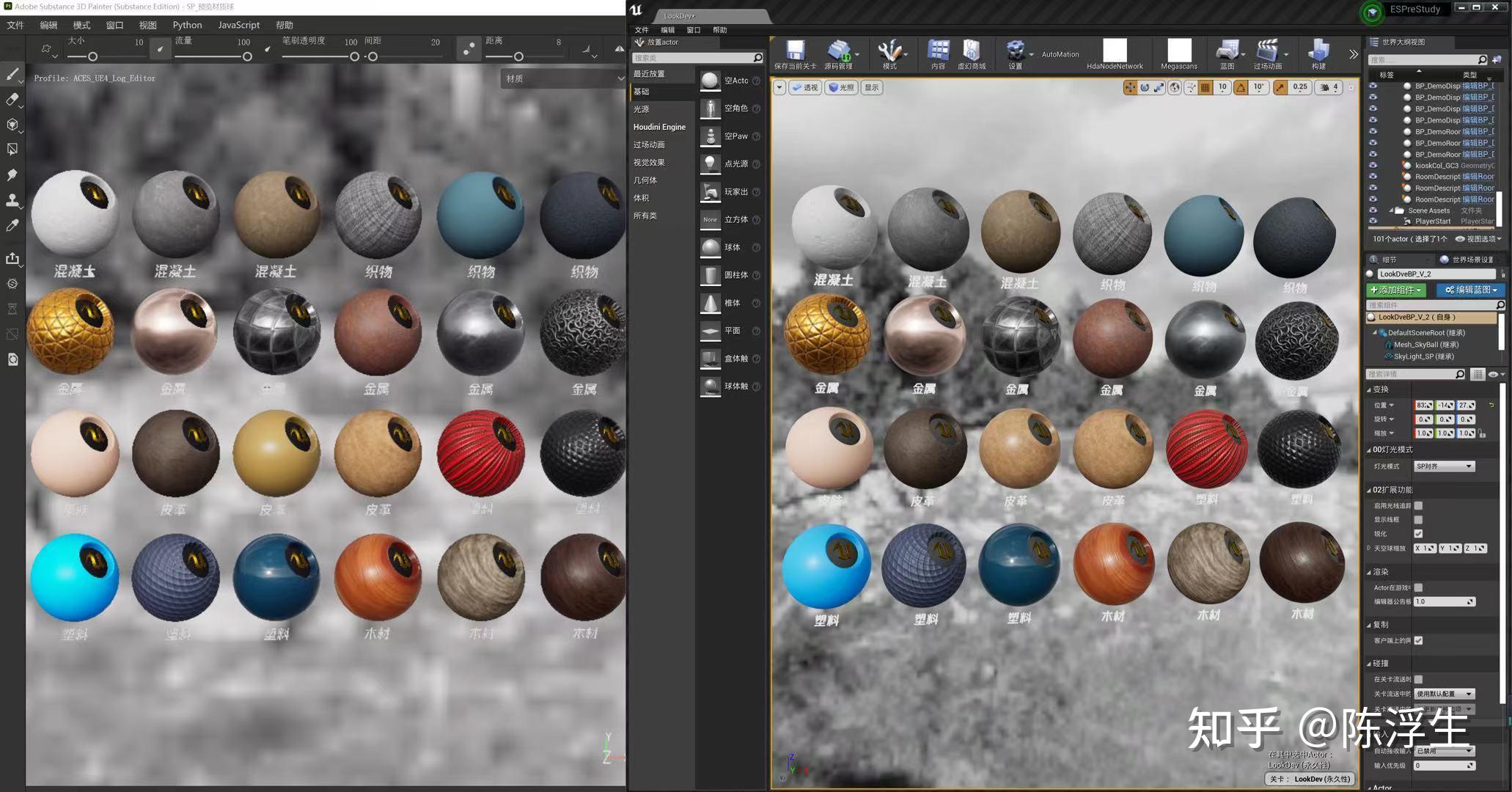Open the Python menu in Substance Painter

186,24
